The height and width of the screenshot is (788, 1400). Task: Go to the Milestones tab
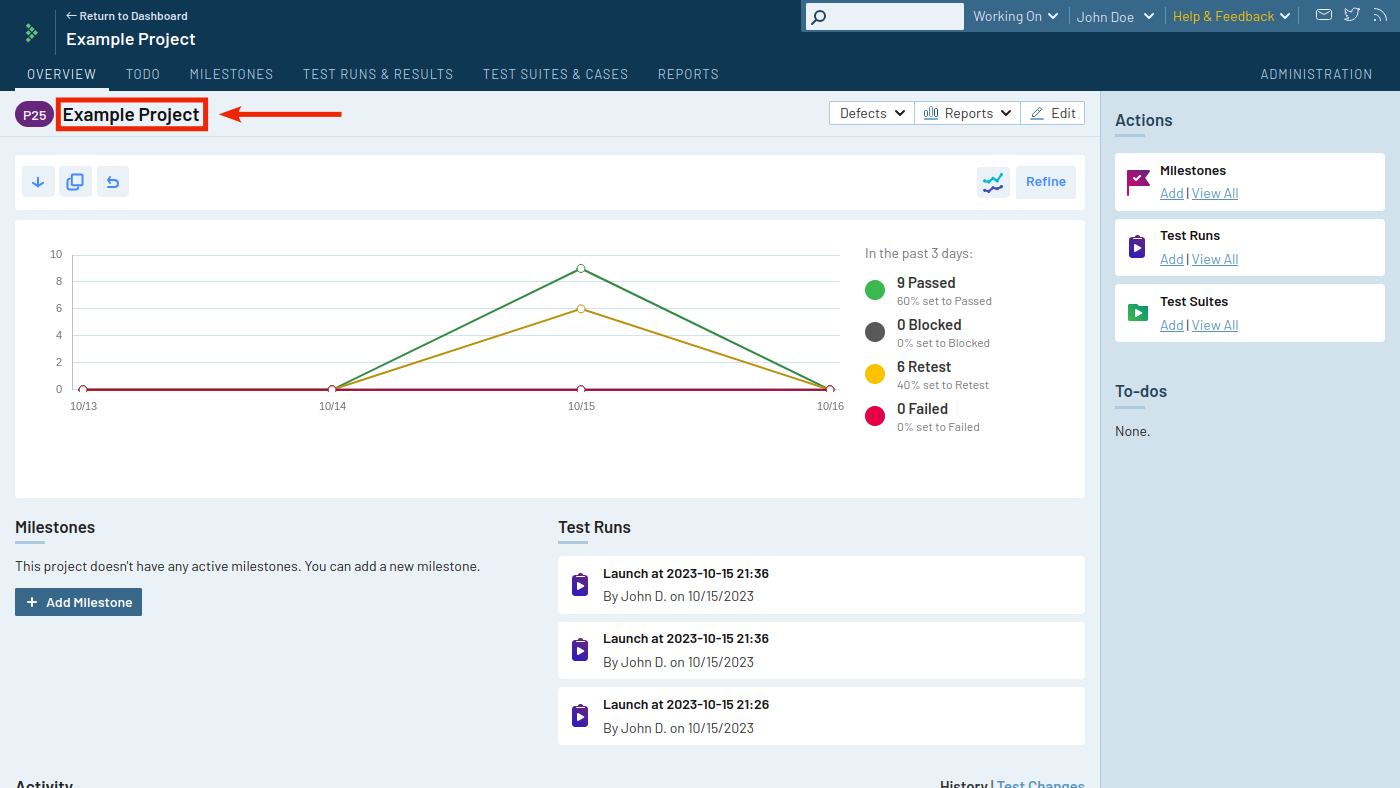231,74
